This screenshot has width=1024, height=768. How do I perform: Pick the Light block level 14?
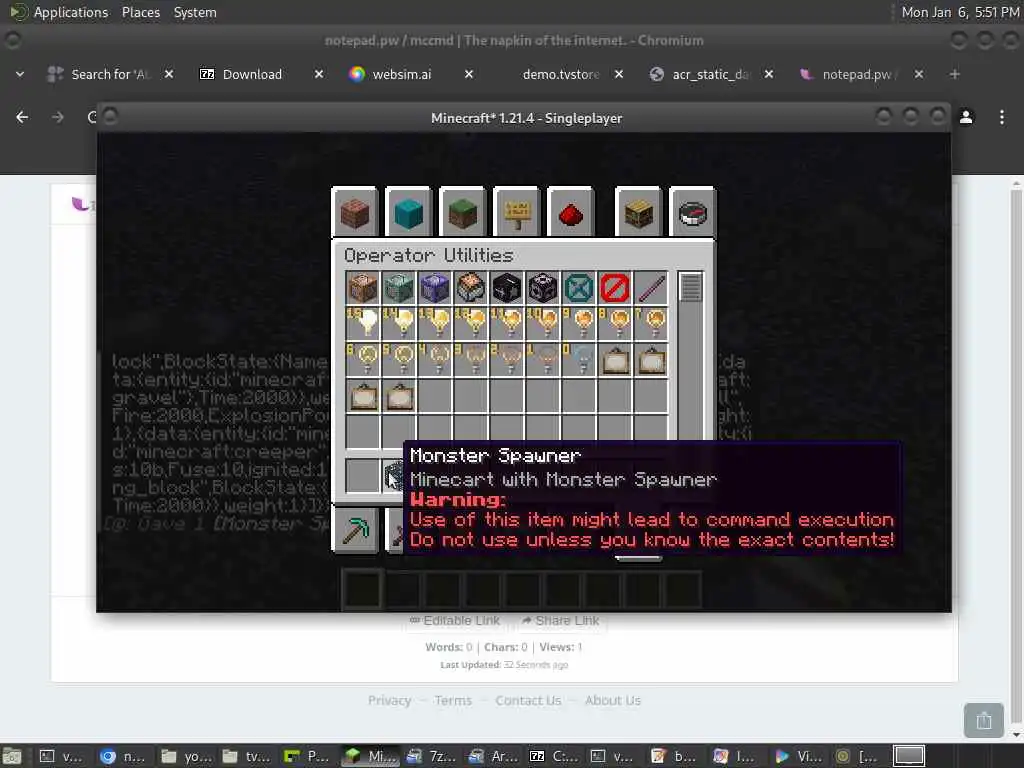click(x=399, y=324)
